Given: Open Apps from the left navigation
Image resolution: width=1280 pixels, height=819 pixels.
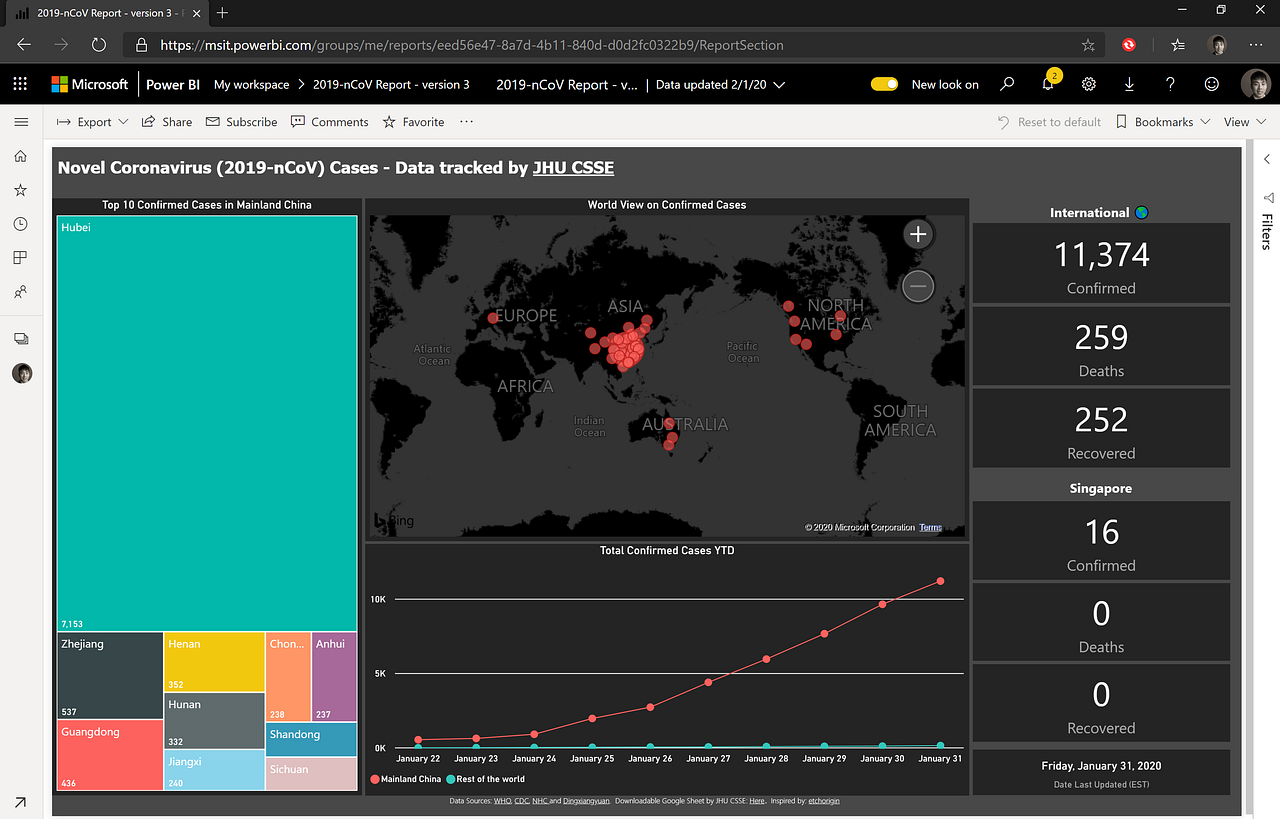Looking at the screenshot, I should pyautogui.click(x=20, y=257).
